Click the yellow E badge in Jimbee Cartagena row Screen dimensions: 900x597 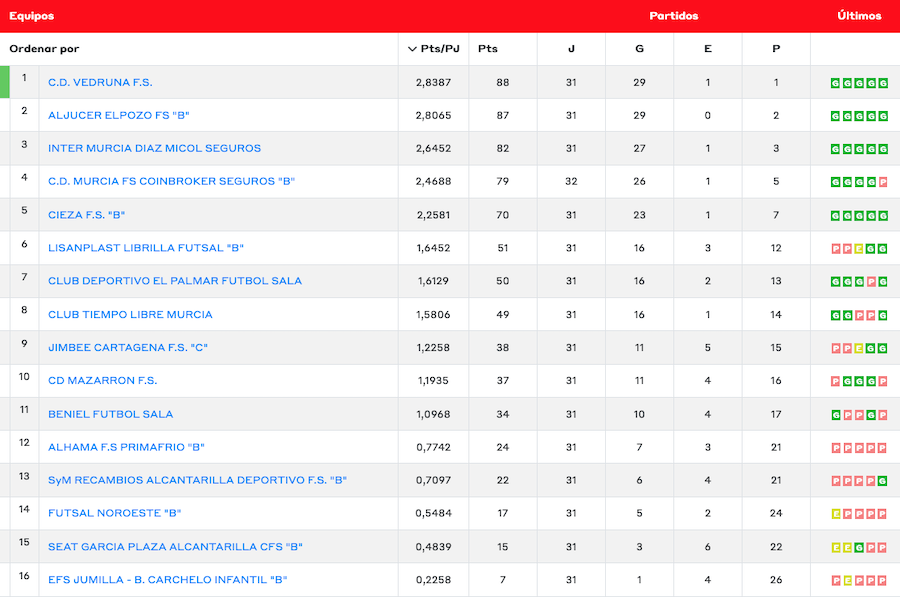point(859,348)
